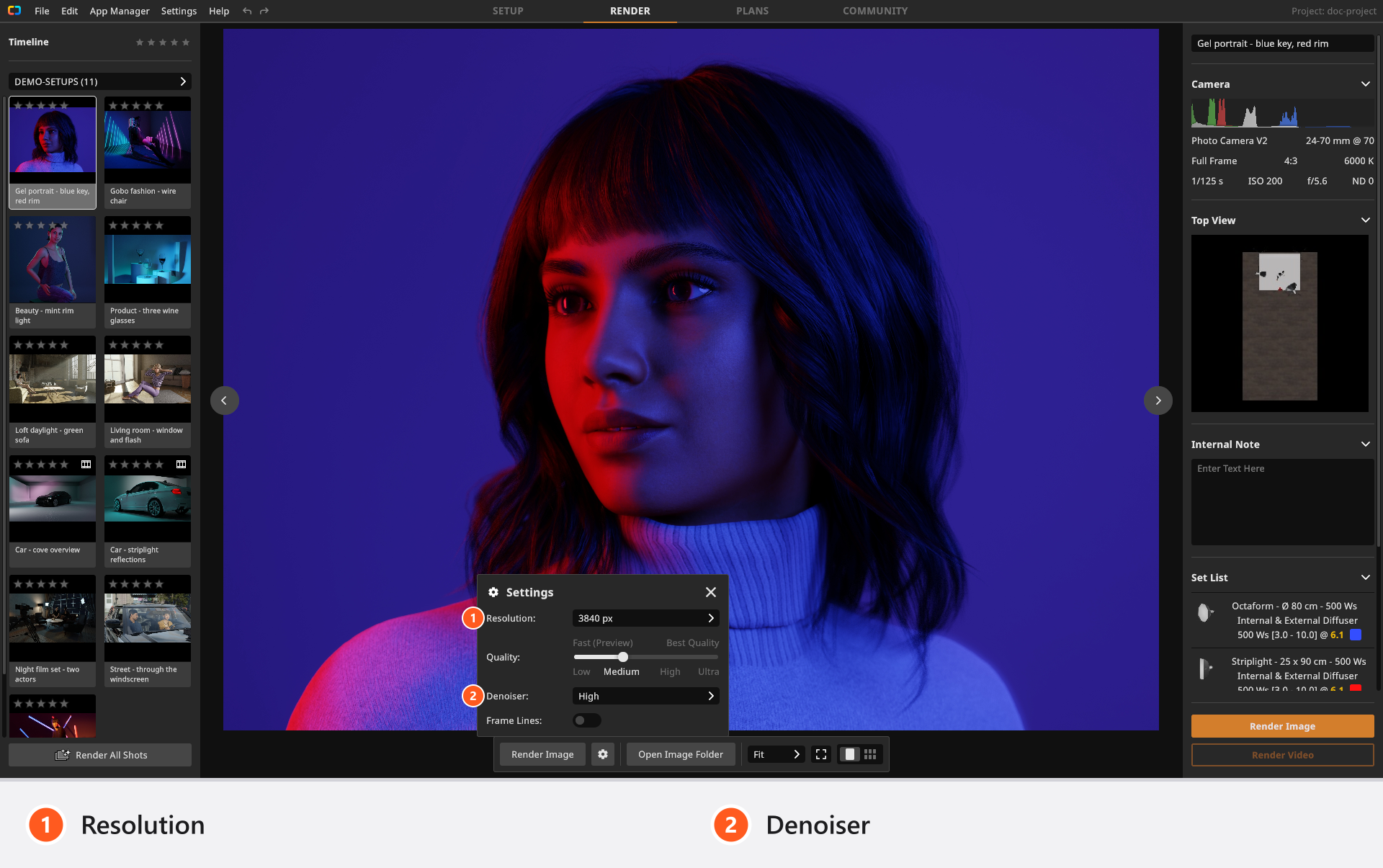Click Render All Shots button

click(100, 755)
